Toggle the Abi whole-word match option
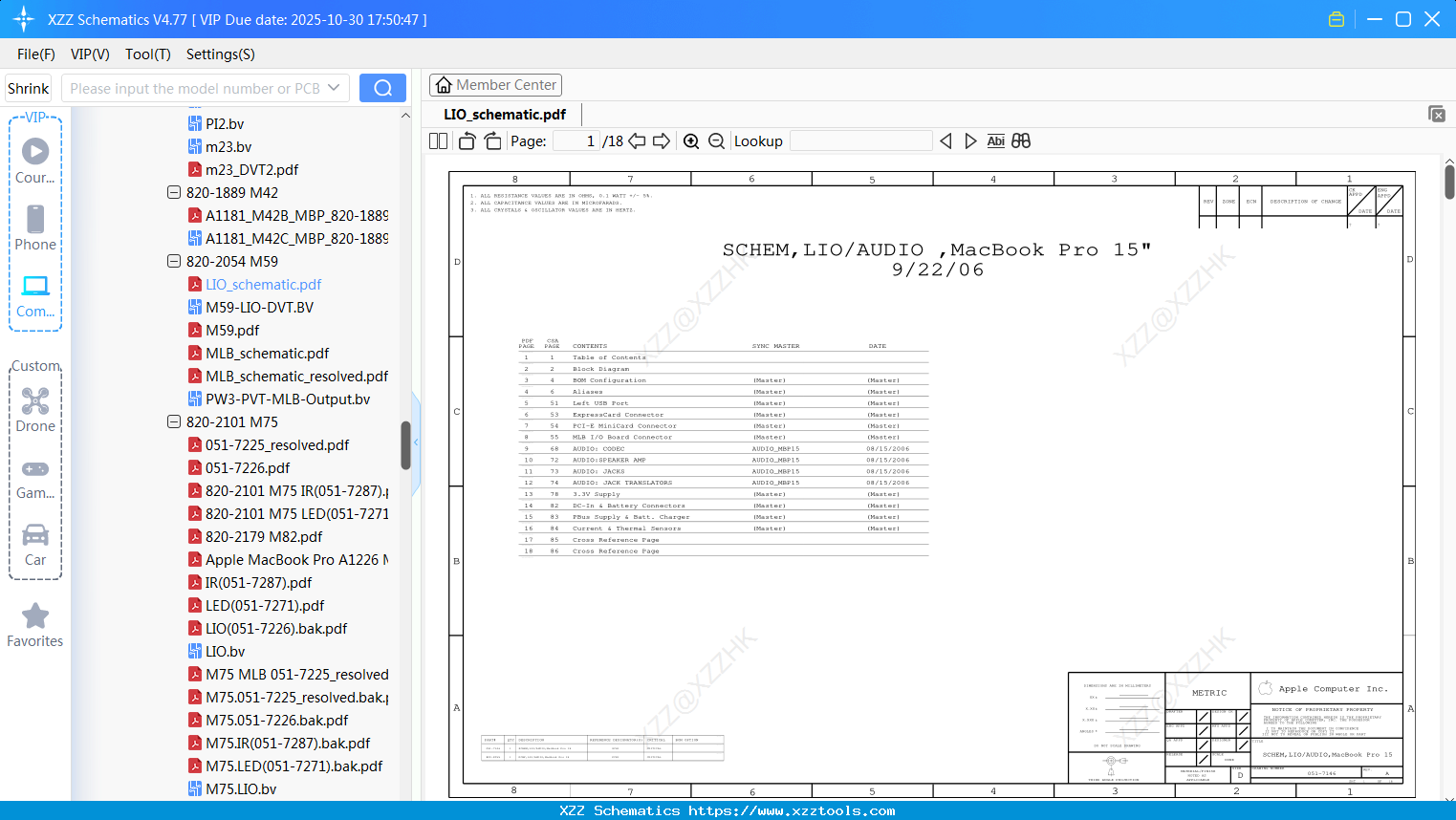1456x820 pixels. 996,141
